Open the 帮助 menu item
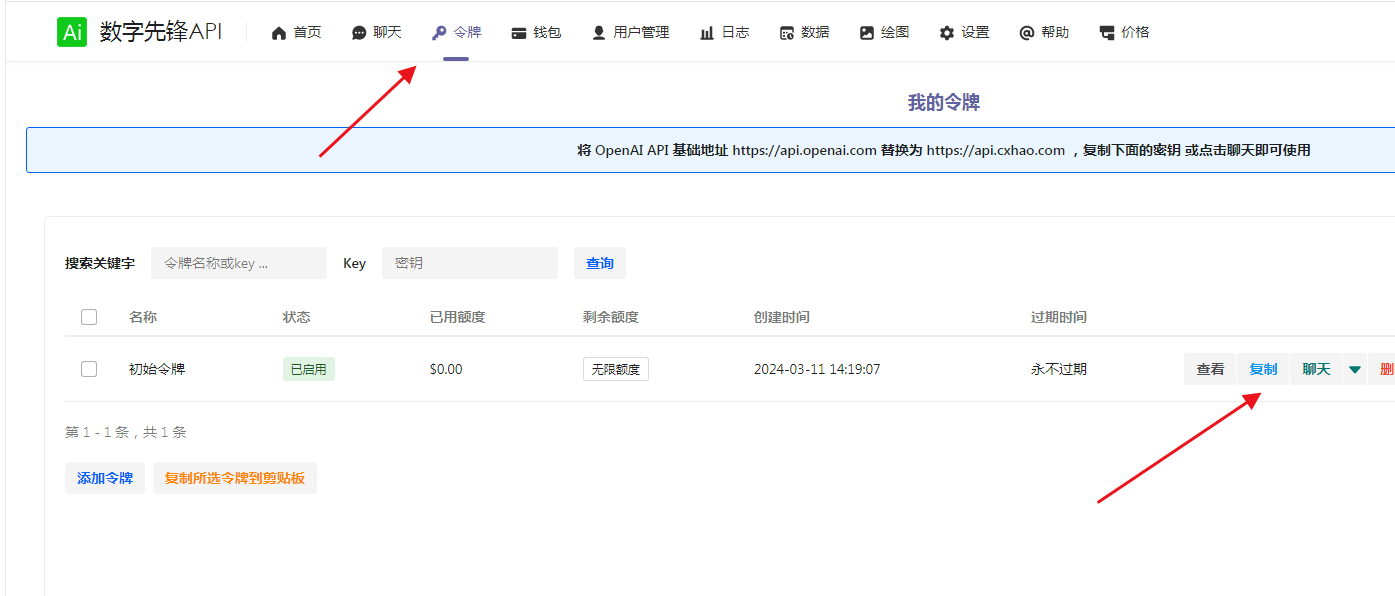The width and height of the screenshot is (1395, 596). pyautogui.click(x=1044, y=33)
